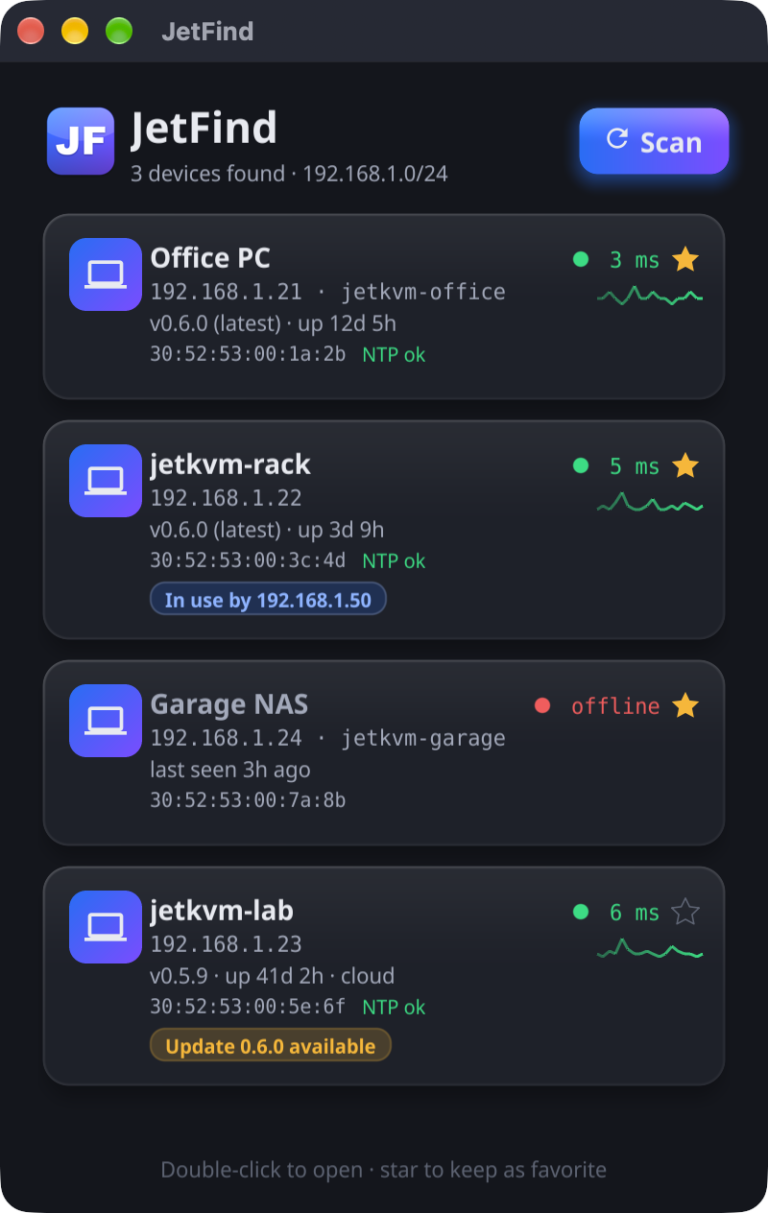This screenshot has width=768, height=1213.
Task: Click 'v0.6.0 (latest) · up 12d 5h' text
Action: [273, 324]
